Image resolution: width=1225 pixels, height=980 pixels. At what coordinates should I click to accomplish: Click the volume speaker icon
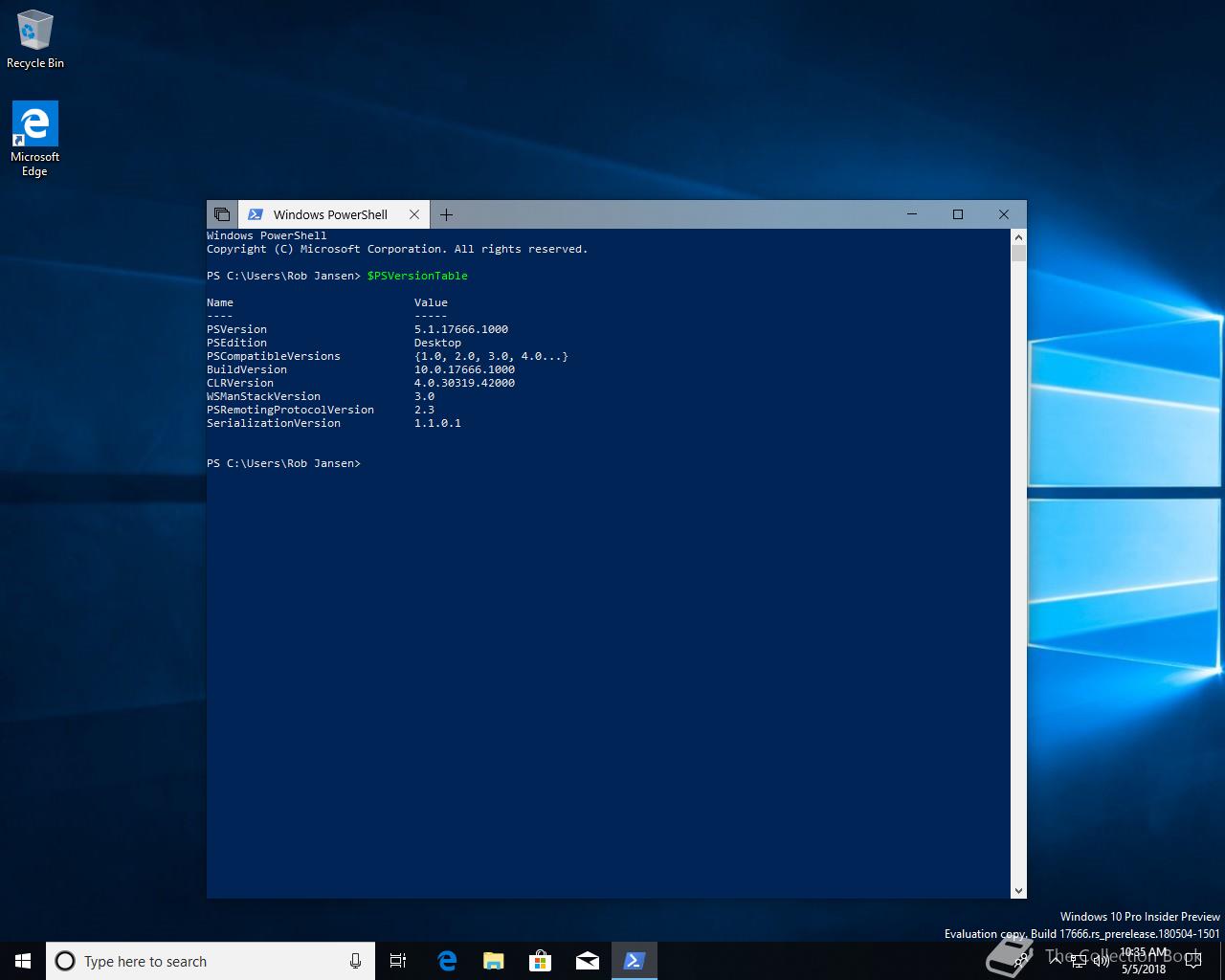coord(1101,961)
